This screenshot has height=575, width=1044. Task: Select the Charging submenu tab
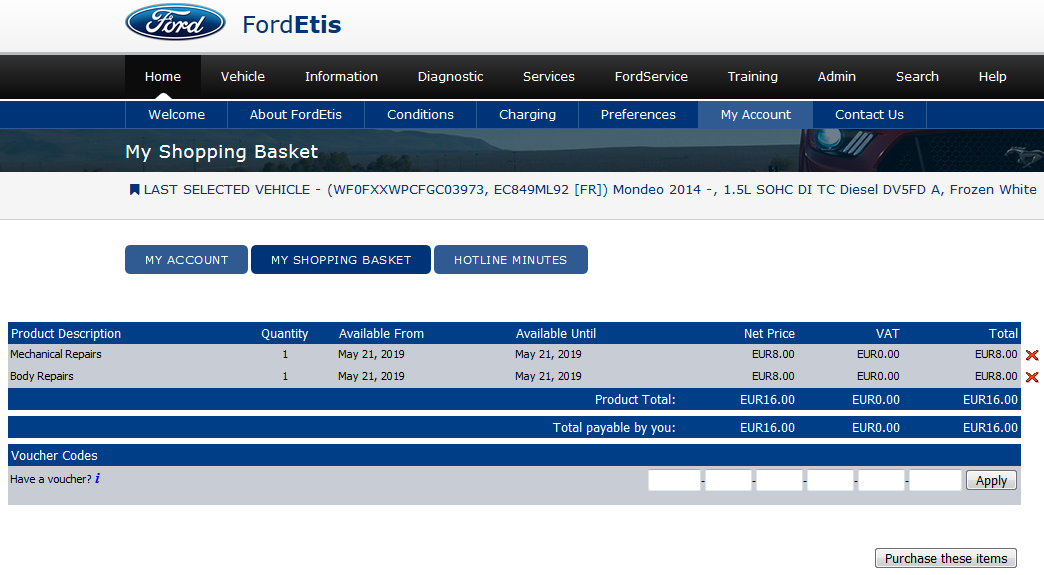tap(527, 115)
